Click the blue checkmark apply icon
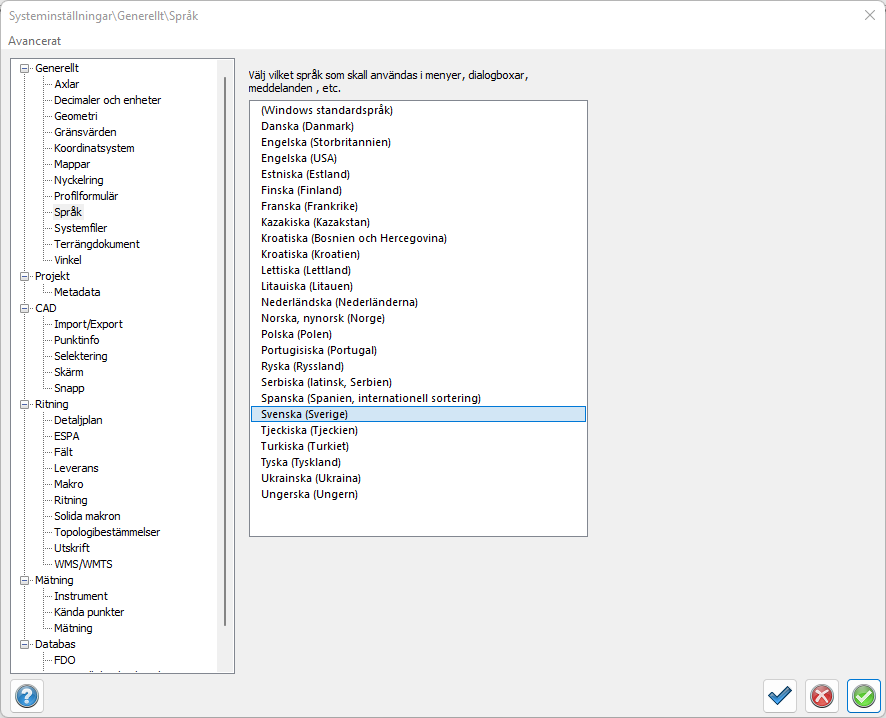 [x=779, y=695]
